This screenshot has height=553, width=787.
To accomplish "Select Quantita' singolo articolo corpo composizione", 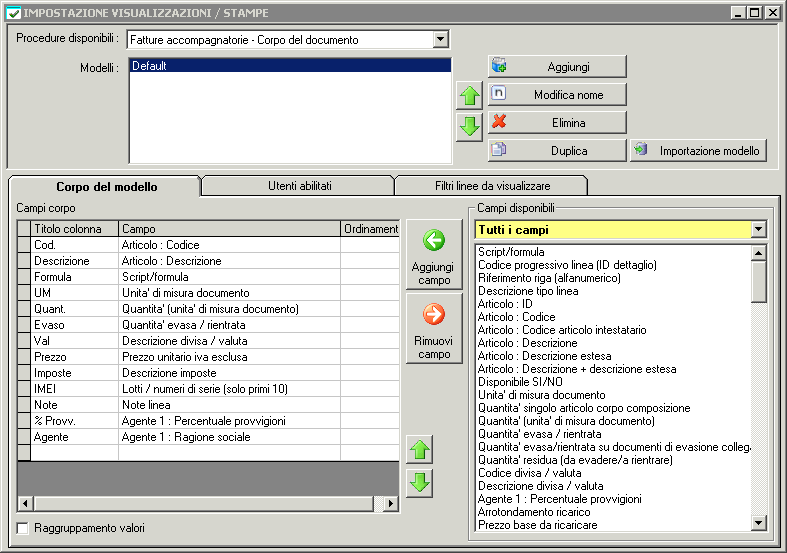I will coord(613,408).
